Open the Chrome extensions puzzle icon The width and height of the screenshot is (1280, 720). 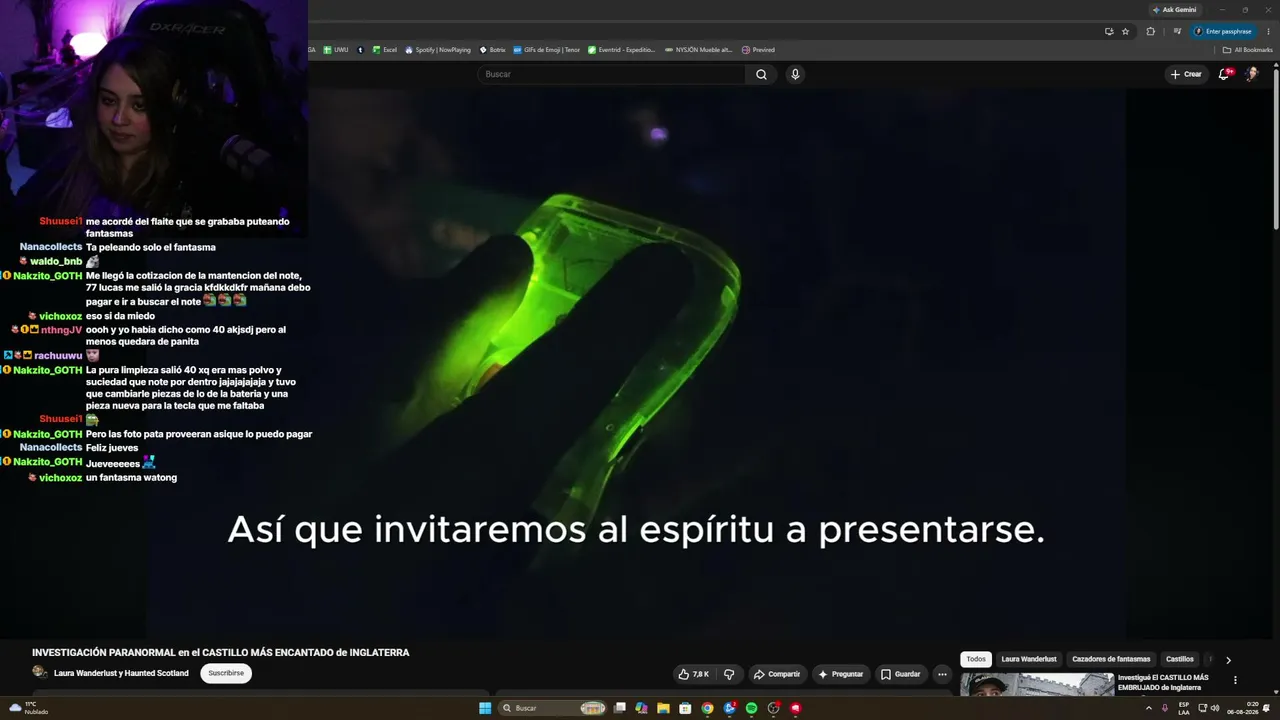point(1150,31)
